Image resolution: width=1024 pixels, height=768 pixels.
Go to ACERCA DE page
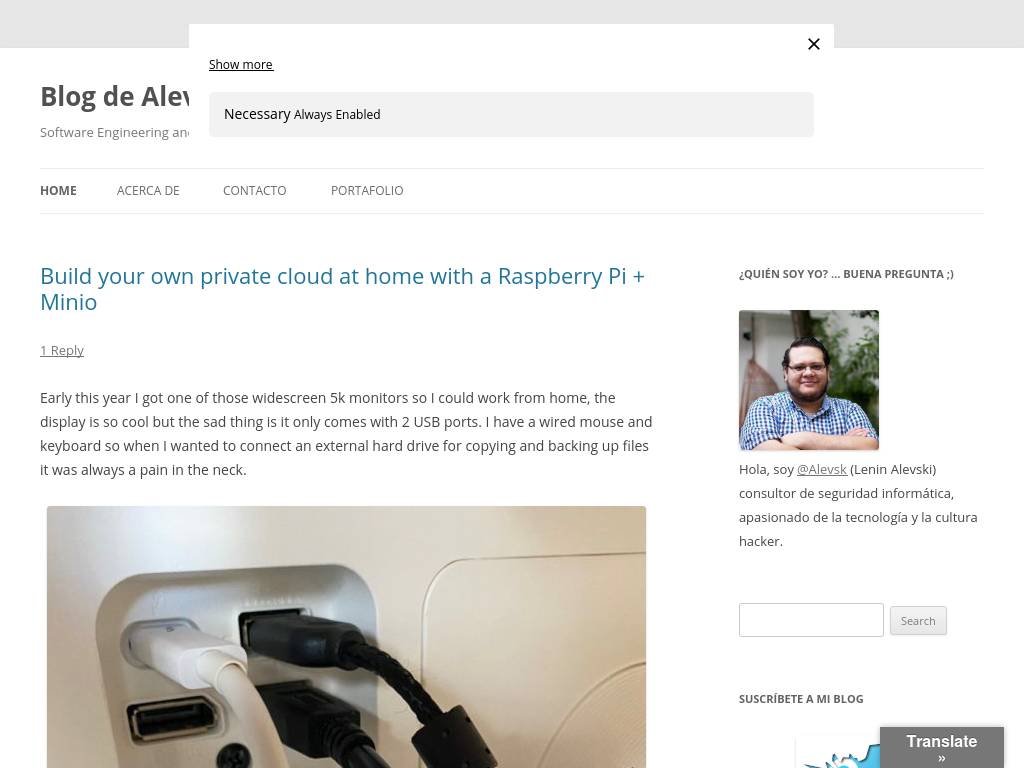click(x=148, y=191)
